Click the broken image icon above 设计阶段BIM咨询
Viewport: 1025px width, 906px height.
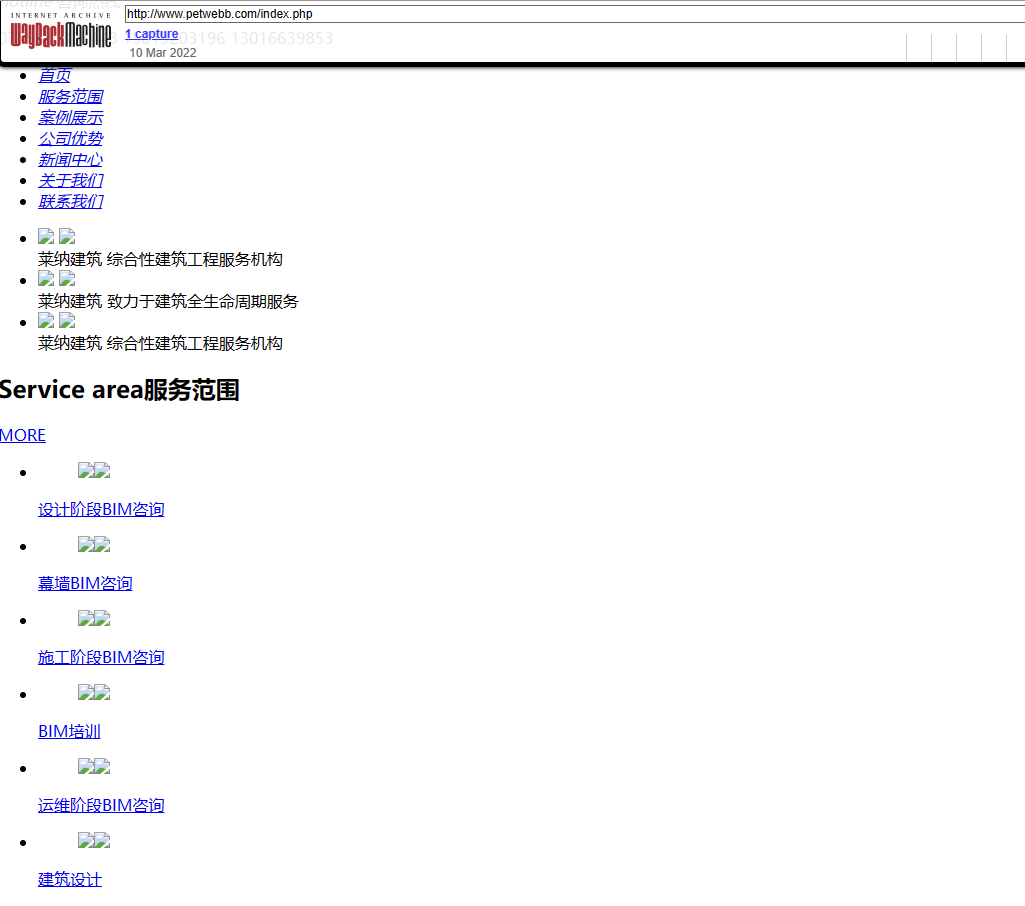[86, 471]
